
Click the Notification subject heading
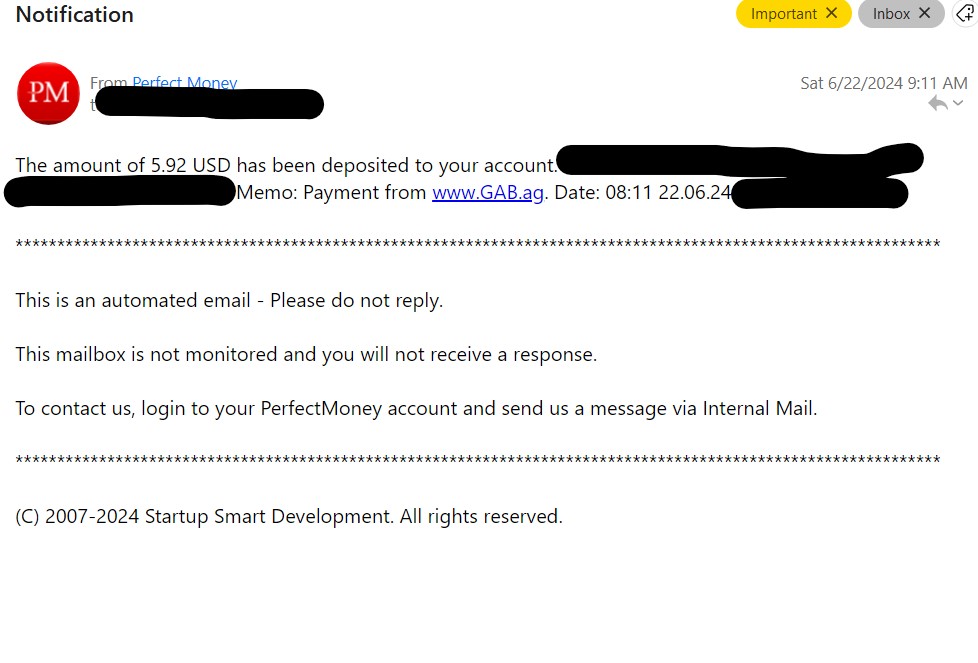(x=74, y=14)
